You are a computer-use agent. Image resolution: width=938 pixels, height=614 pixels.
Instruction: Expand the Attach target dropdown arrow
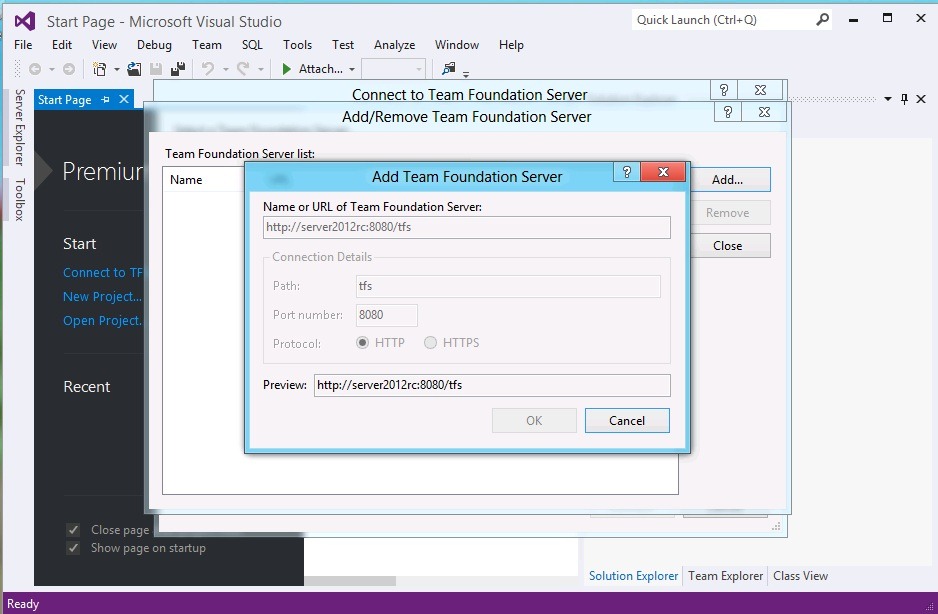pyautogui.click(x=352, y=70)
